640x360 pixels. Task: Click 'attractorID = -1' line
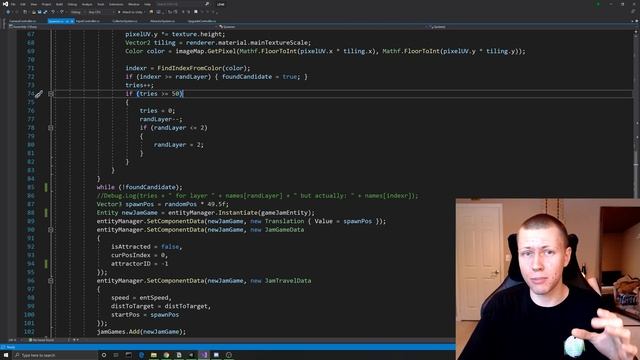(140, 264)
